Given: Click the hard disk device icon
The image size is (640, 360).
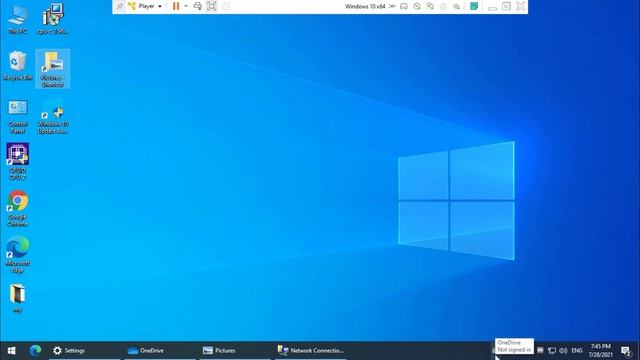Looking at the screenshot, I should (x=404, y=6).
